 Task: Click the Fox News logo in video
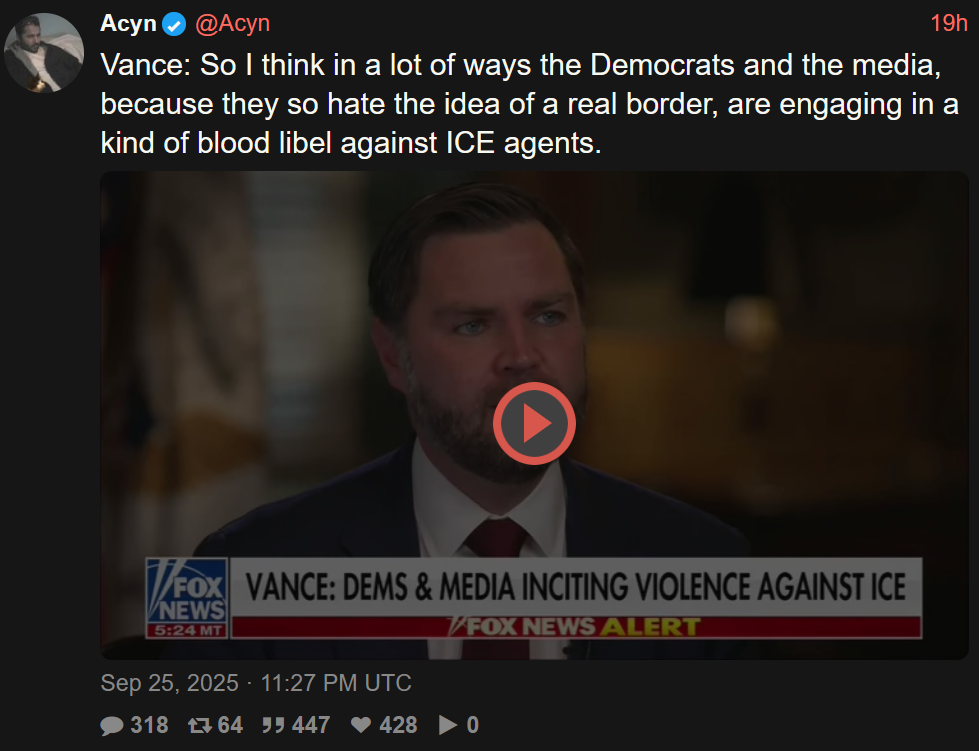click(187, 597)
